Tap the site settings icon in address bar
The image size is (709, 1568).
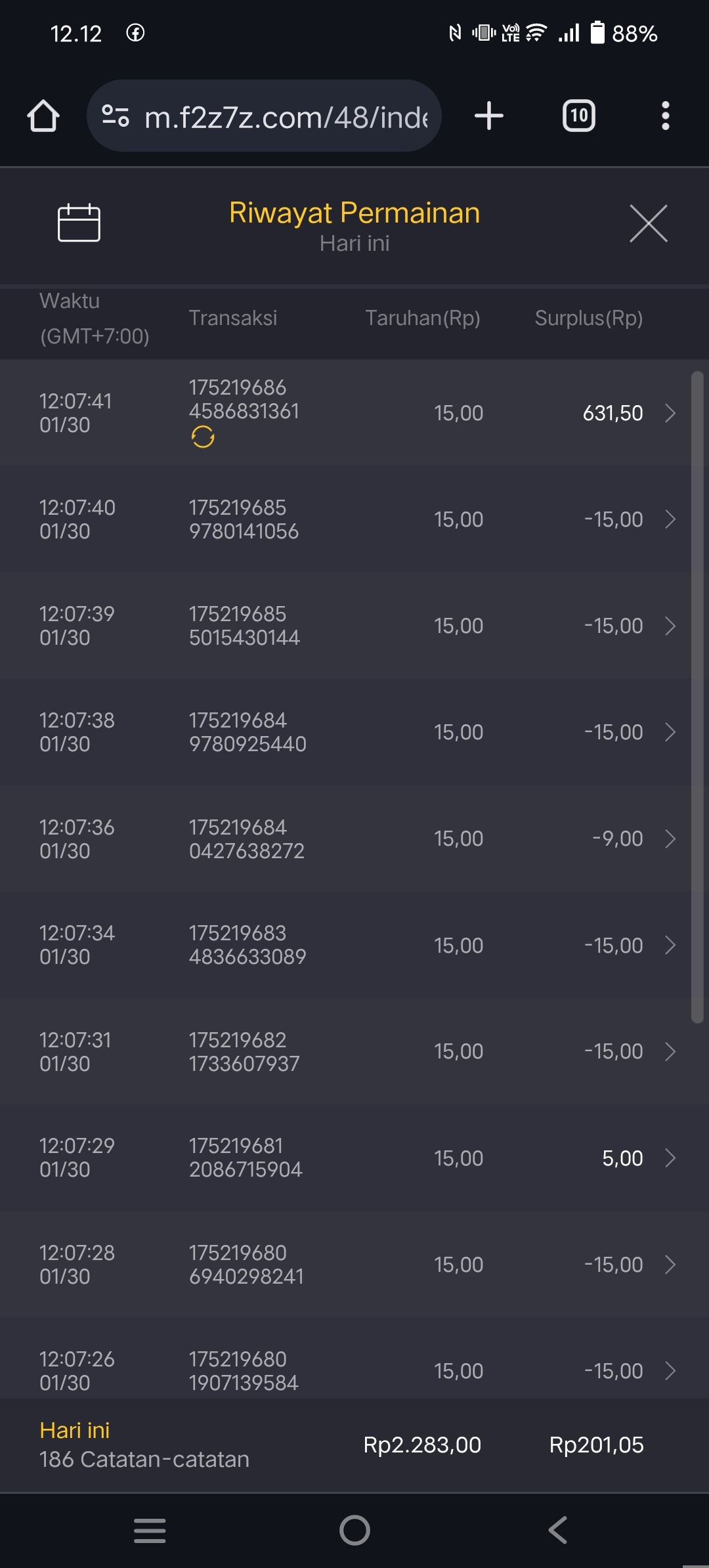[116, 116]
